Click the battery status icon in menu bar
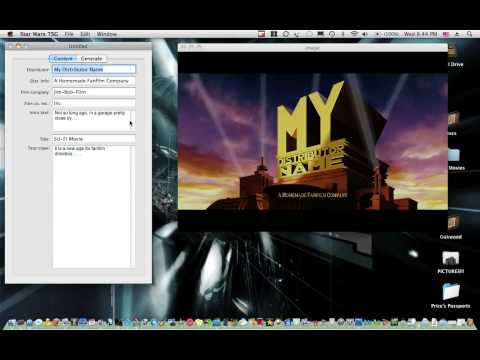The height and width of the screenshot is (360, 480). [378, 34]
